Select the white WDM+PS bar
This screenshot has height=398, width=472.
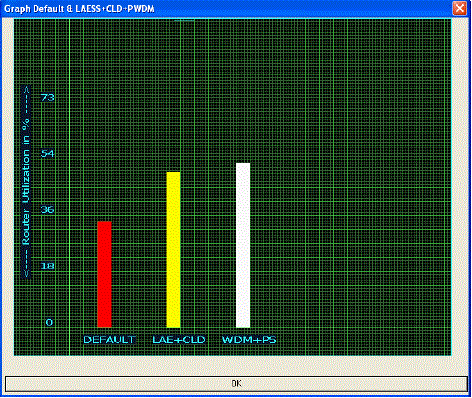243,245
